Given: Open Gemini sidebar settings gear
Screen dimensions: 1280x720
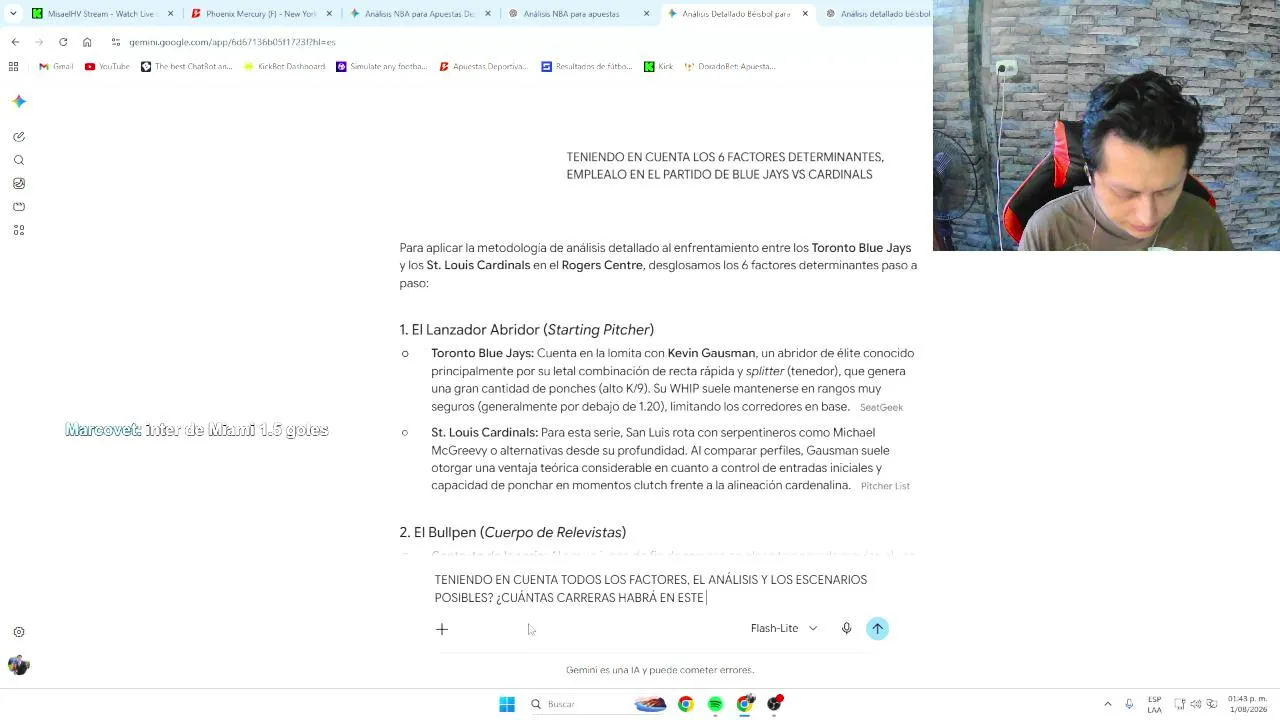Looking at the screenshot, I should [19, 632].
